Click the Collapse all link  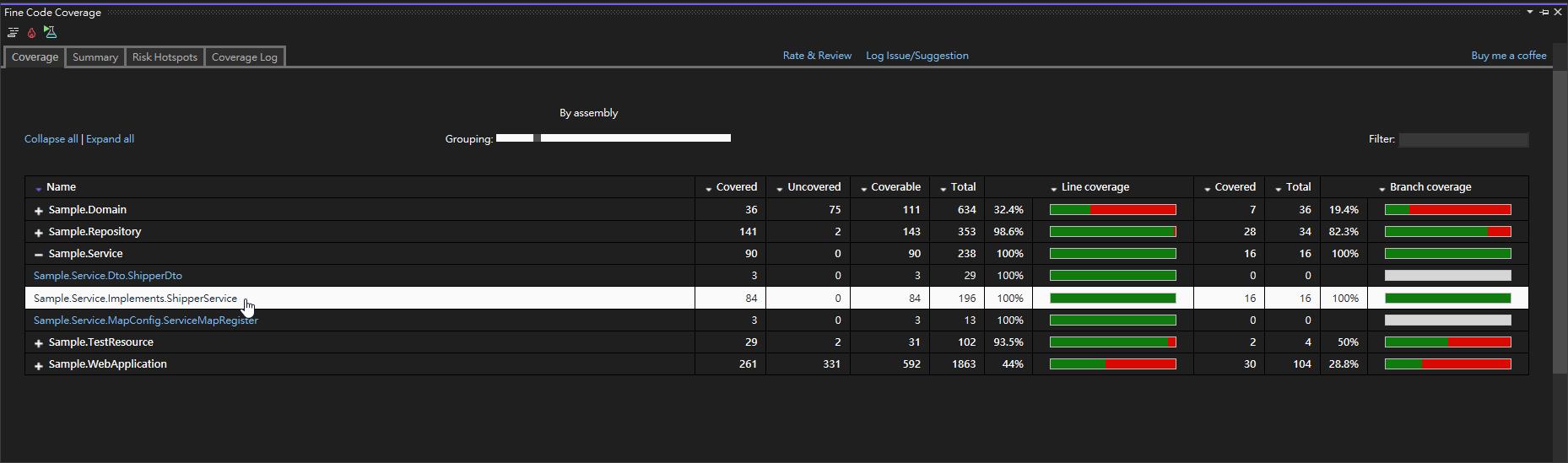51,139
